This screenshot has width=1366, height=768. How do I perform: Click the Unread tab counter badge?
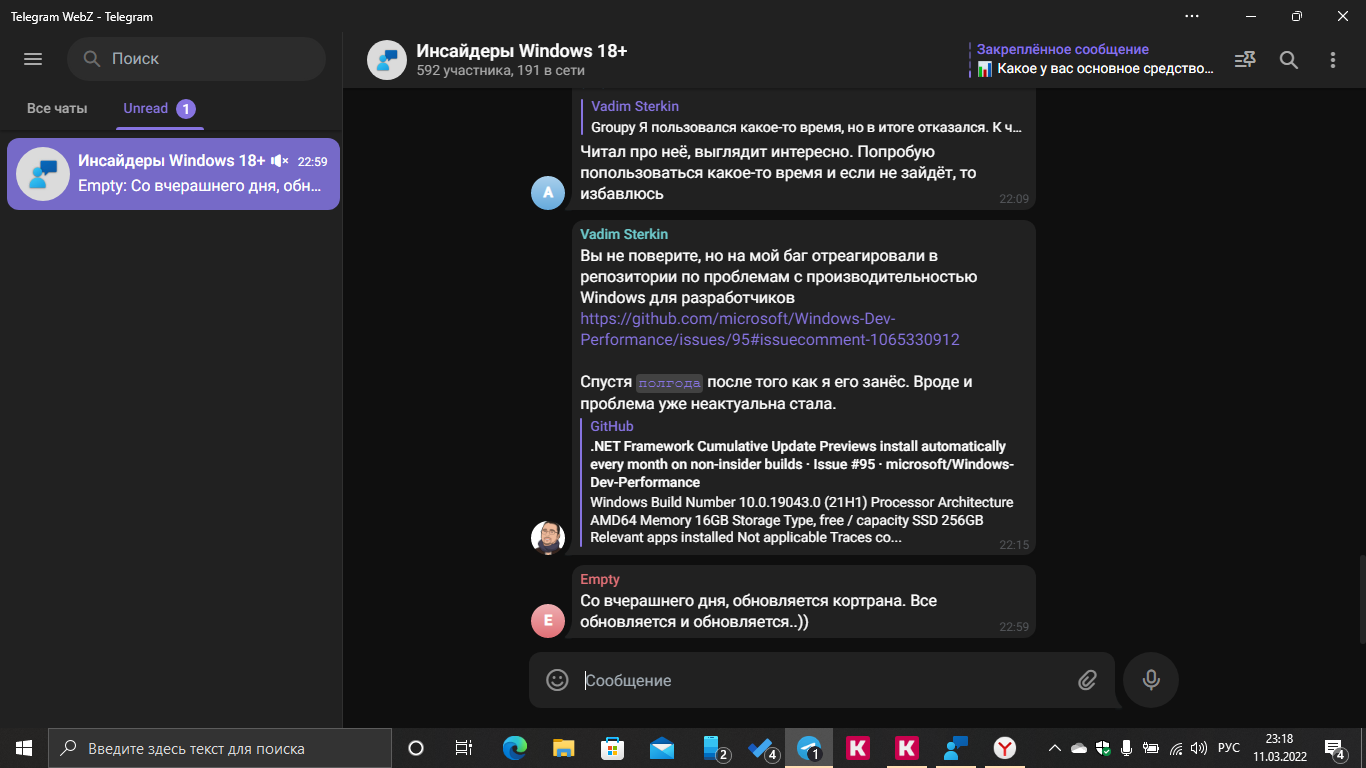[x=186, y=108]
